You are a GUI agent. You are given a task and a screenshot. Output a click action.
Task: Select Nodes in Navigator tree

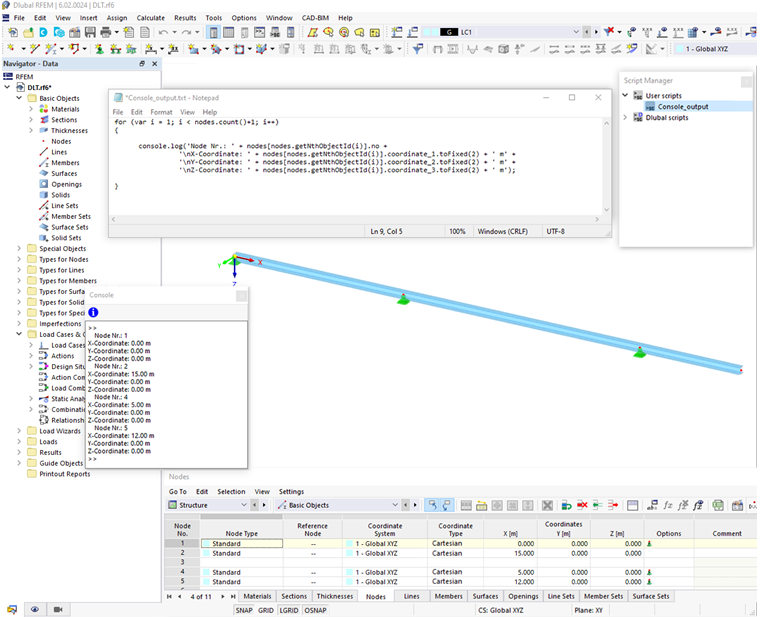[x=61, y=141]
